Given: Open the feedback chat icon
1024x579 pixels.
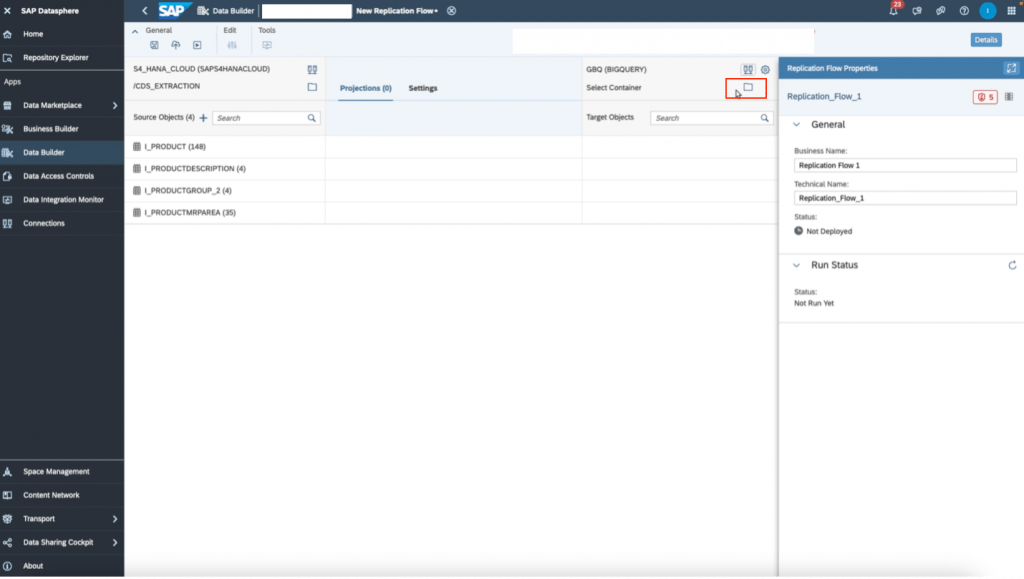Looking at the screenshot, I should tap(917, 10).
